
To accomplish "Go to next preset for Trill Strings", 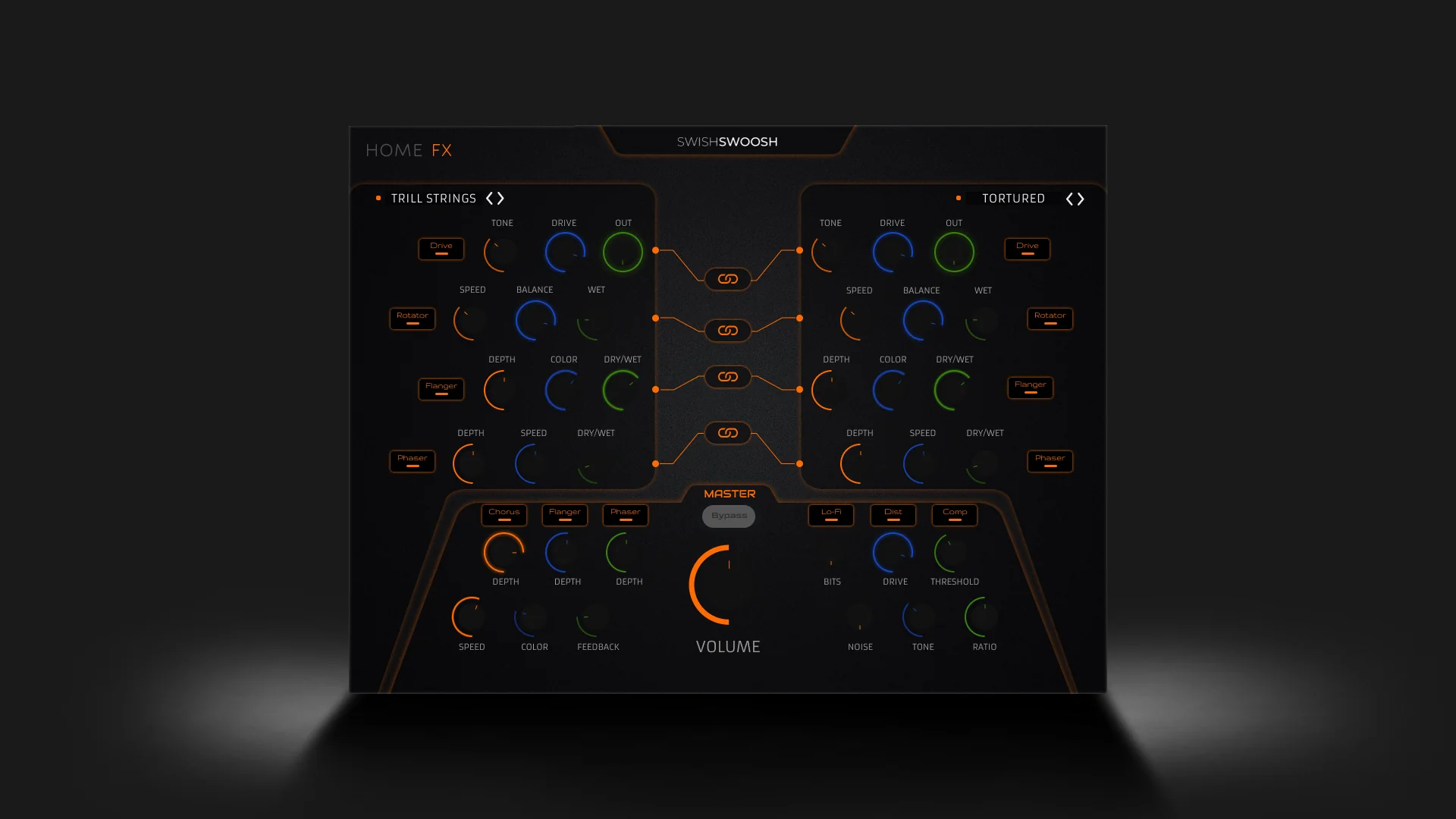I will point(500,199).
